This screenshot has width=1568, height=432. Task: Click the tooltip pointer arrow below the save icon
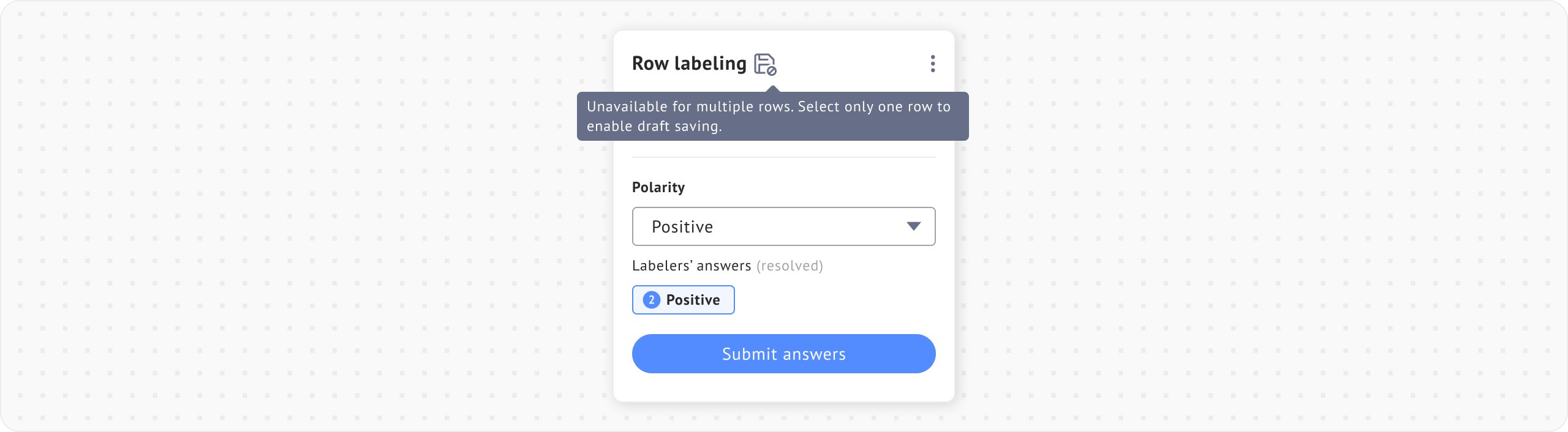773,89
